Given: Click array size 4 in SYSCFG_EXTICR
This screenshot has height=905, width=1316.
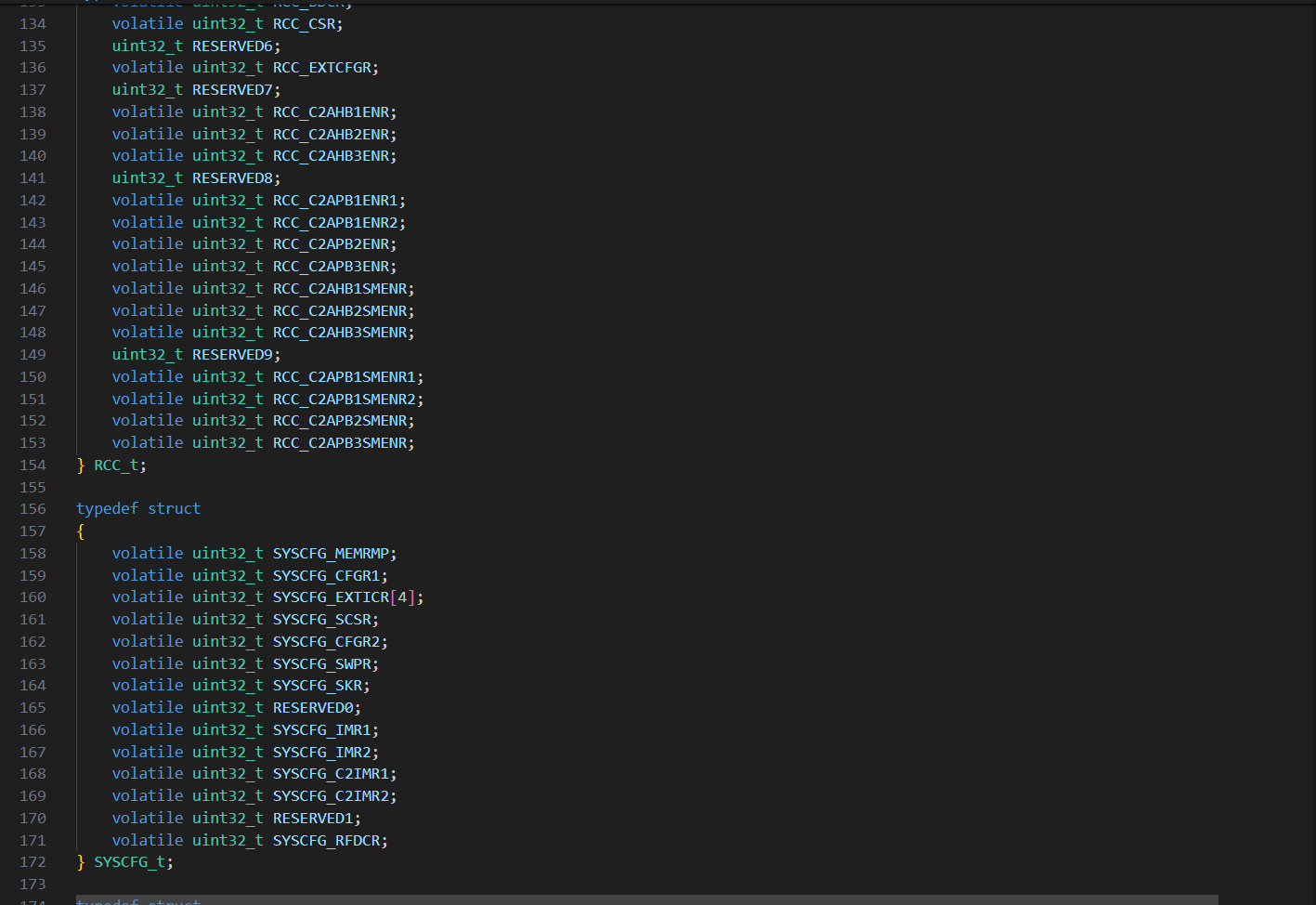Looking at the screenshot, I should (x=402, y=597).
